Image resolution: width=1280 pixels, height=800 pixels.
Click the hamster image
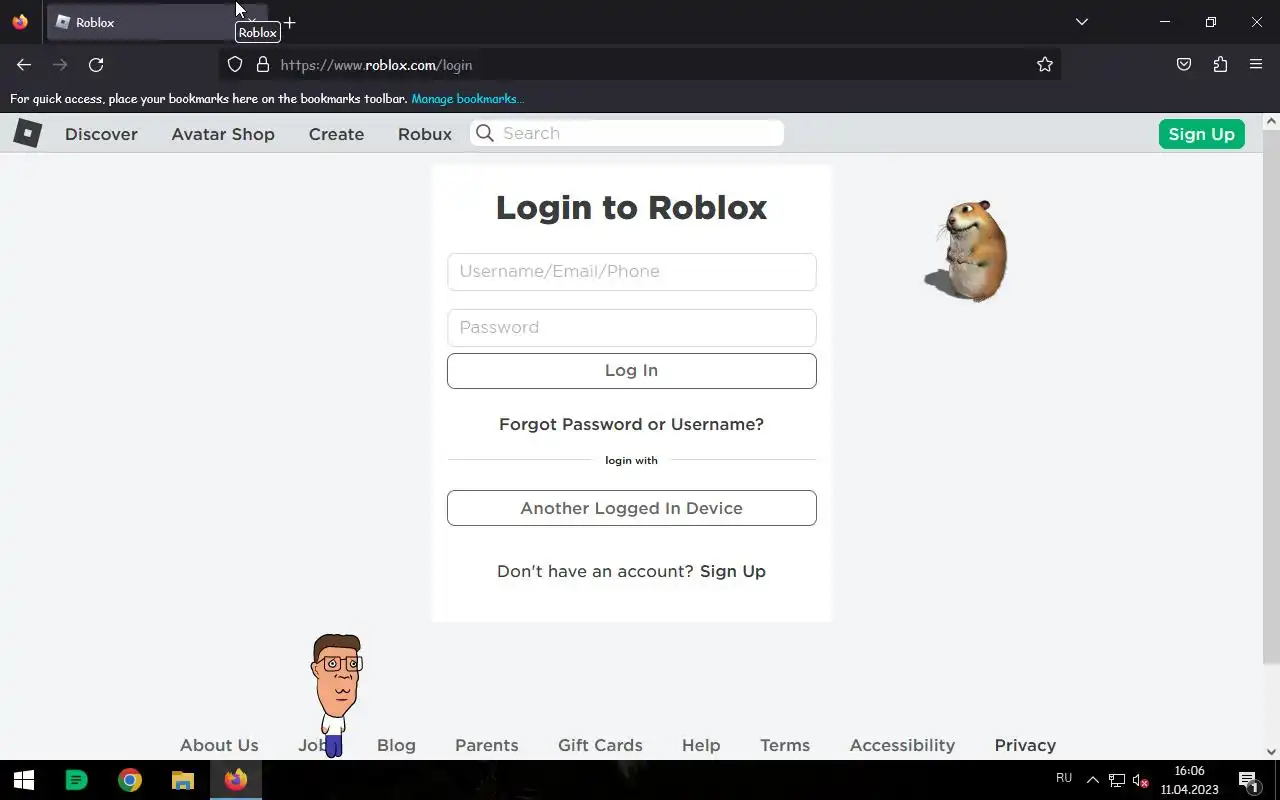(967, 250)
